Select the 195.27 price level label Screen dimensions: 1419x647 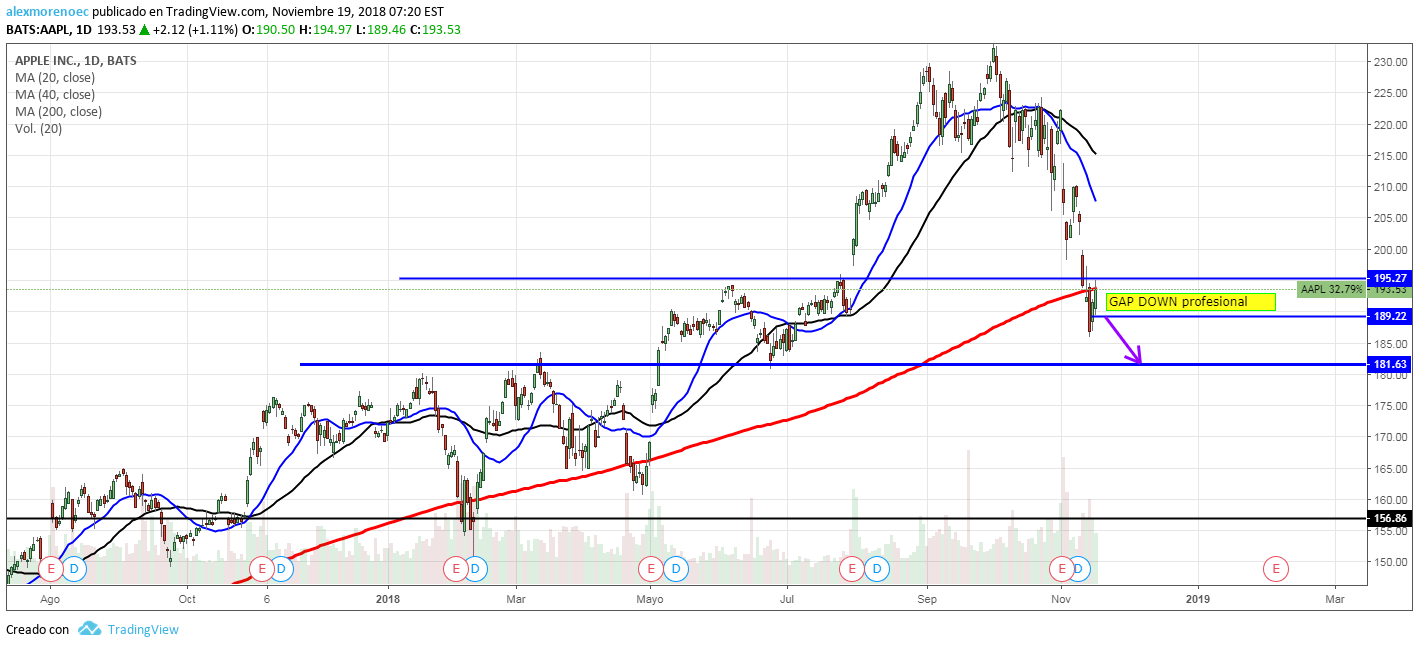tap(1390, 279)
